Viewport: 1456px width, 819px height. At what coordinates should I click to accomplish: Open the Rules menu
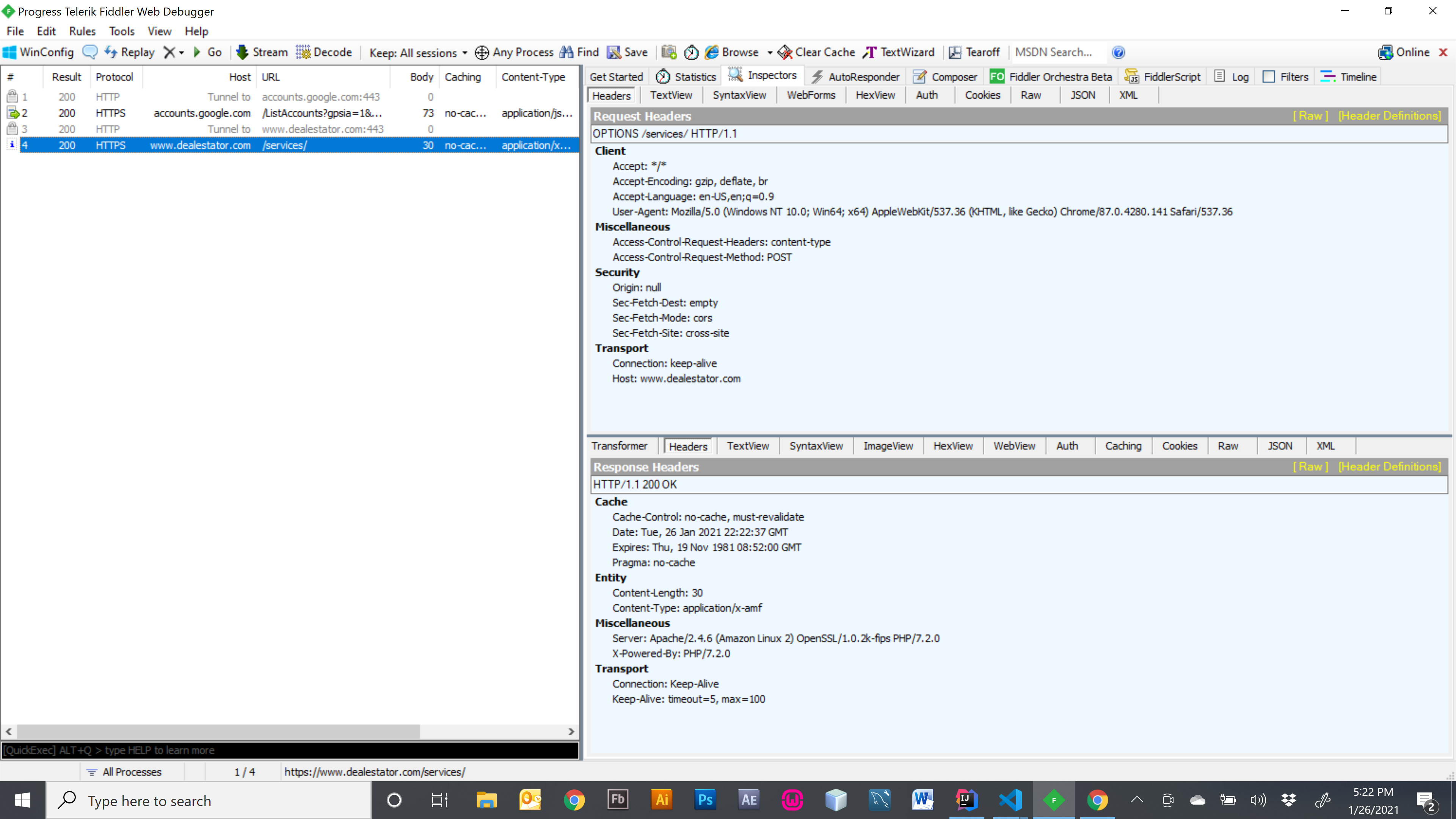point(82,31)
